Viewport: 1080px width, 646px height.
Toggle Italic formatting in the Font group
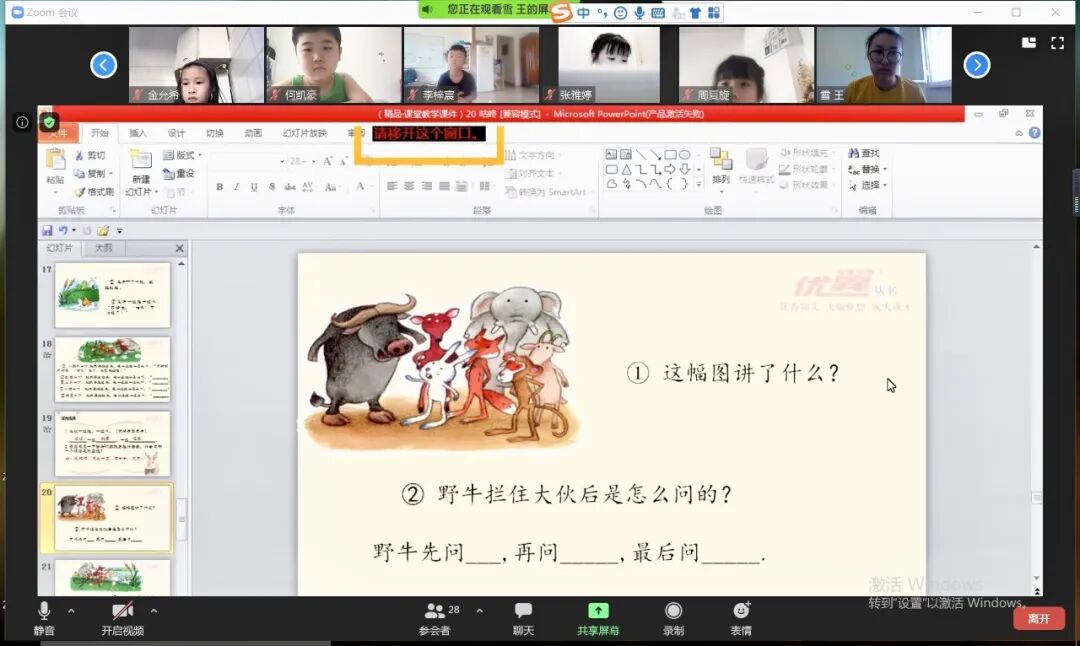click(234, 185)
